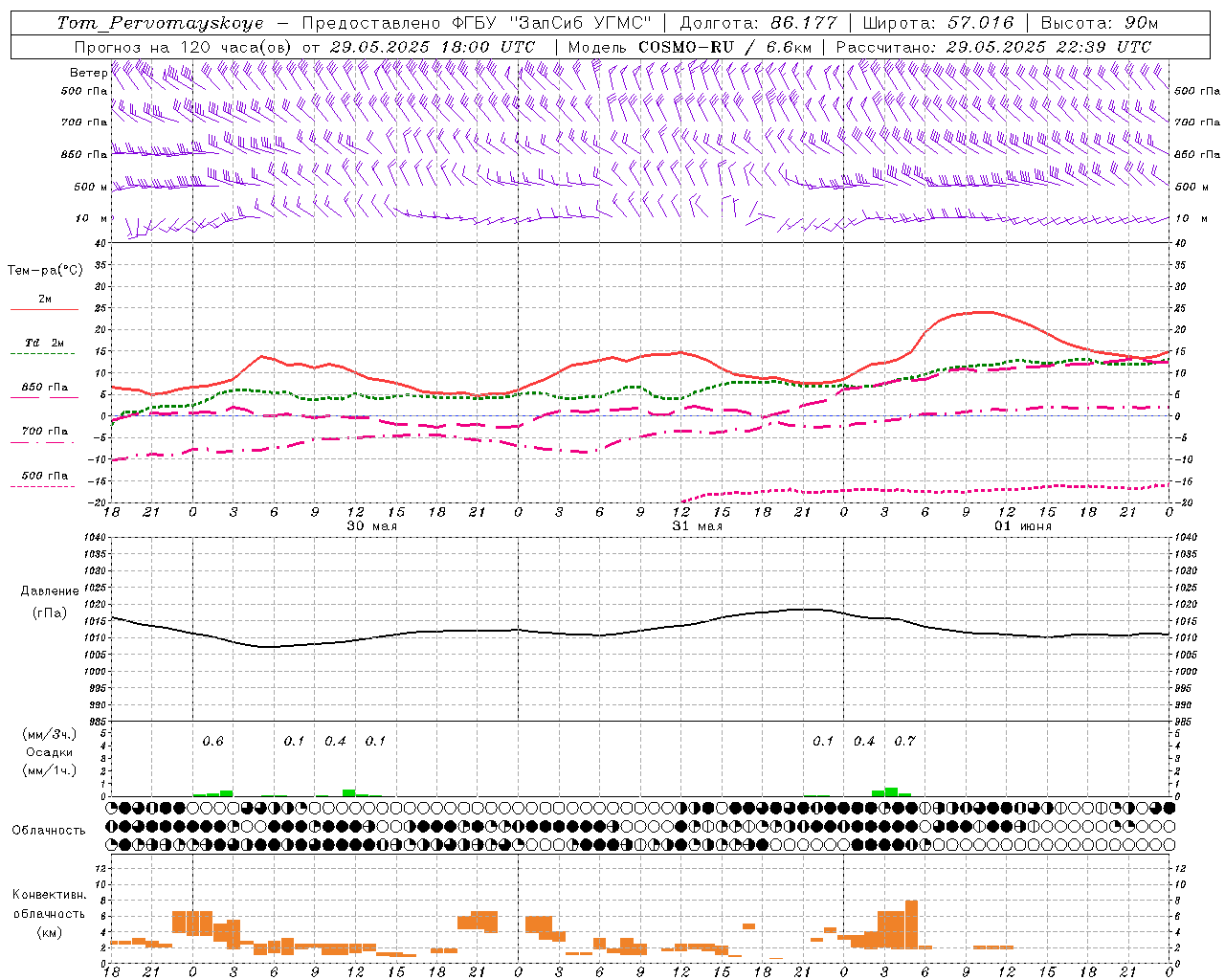Click the '01 июня' date label

tap(1022, 526)
